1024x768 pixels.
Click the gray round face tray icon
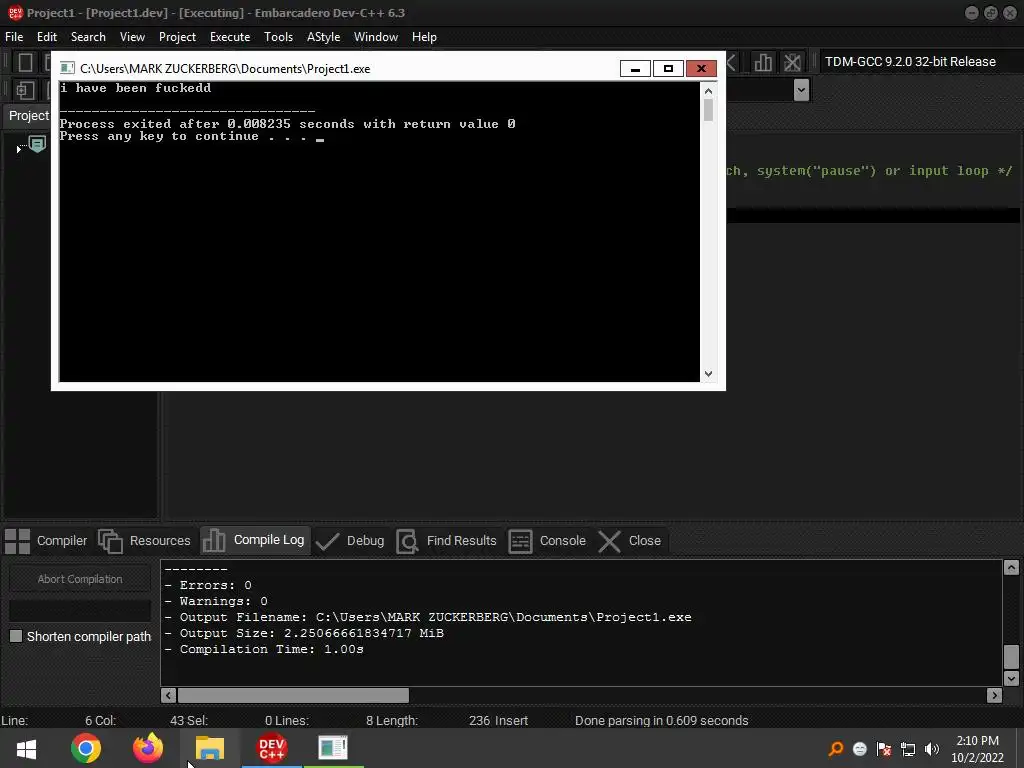click(x=859, y=749)
